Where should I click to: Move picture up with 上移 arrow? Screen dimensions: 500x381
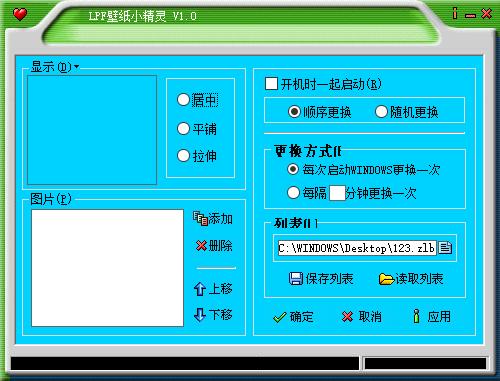(x=200, y=289)
